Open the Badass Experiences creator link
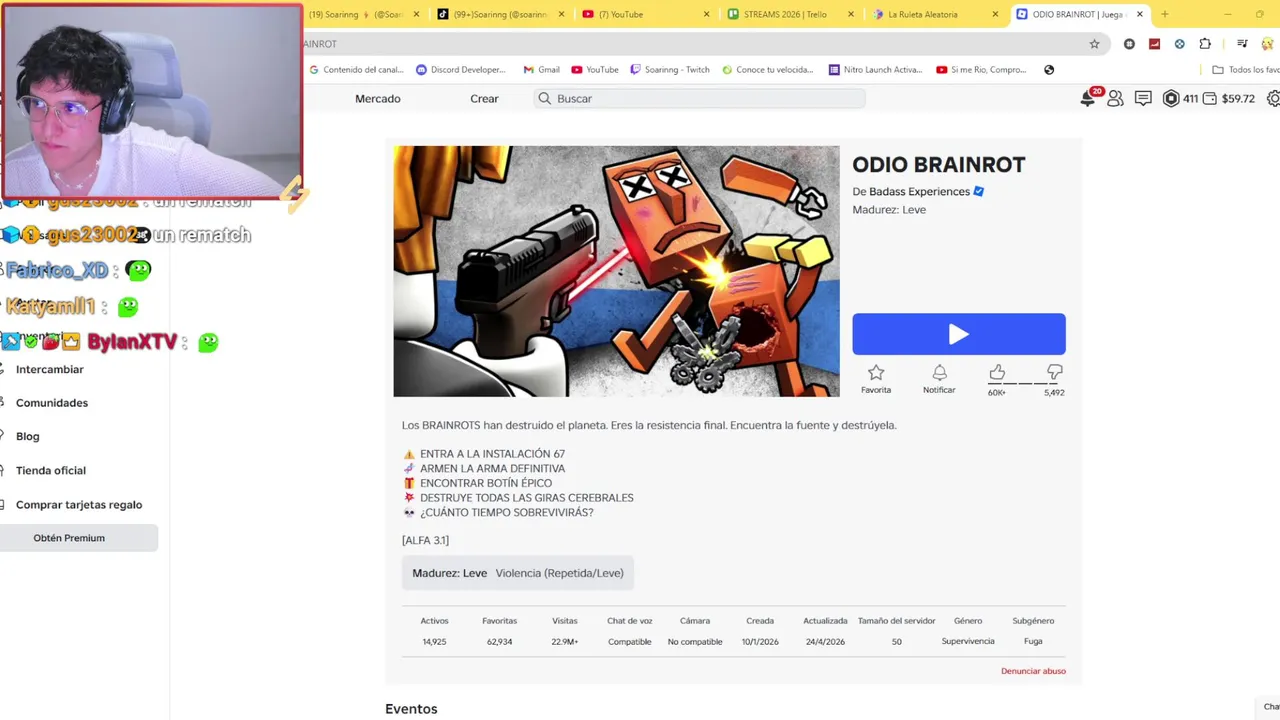This screenshot has height=720, width=1280. tap(919, 191)
